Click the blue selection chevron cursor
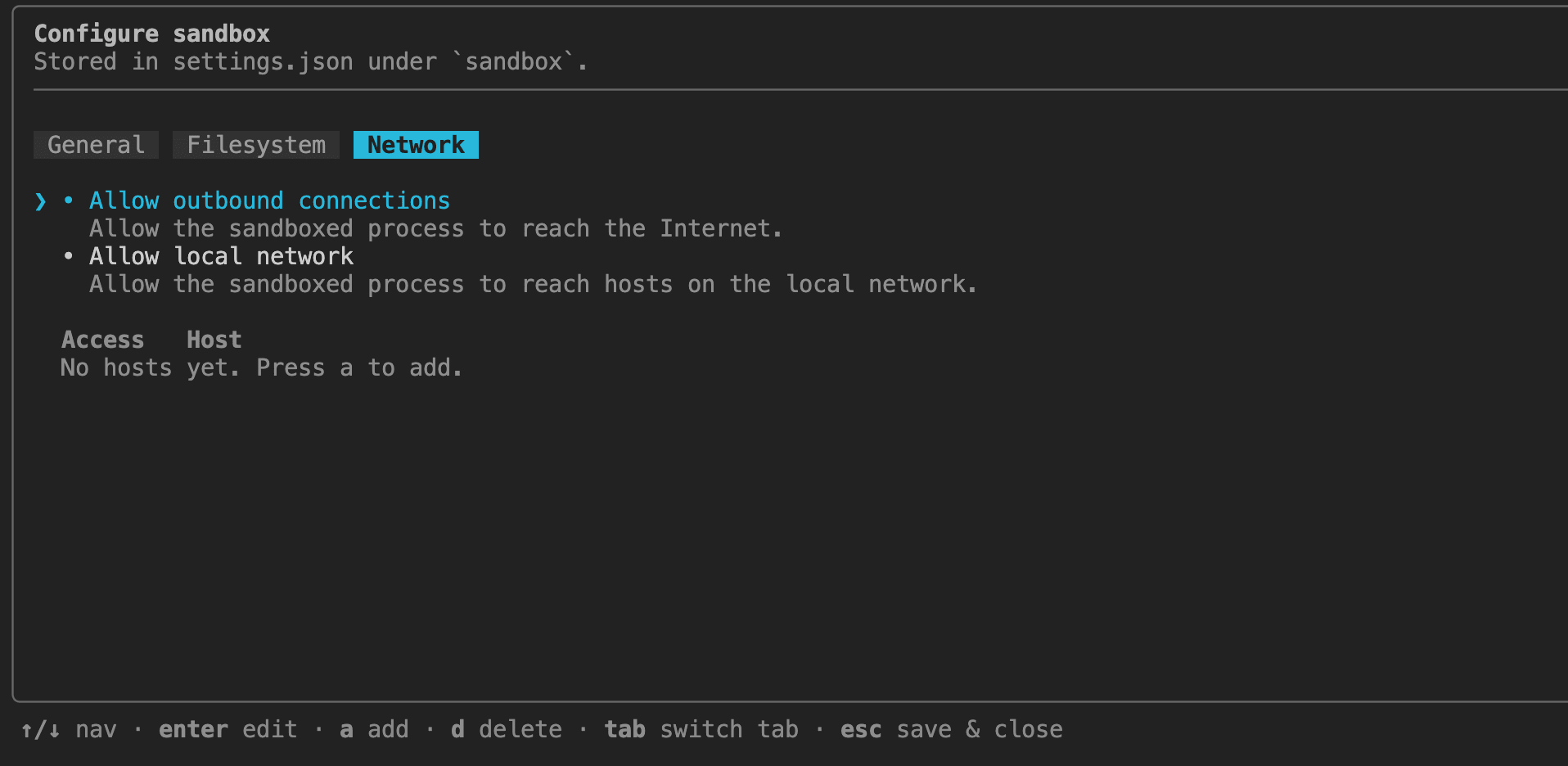Viewport: 1568px width, 766px height. [41, 201]
